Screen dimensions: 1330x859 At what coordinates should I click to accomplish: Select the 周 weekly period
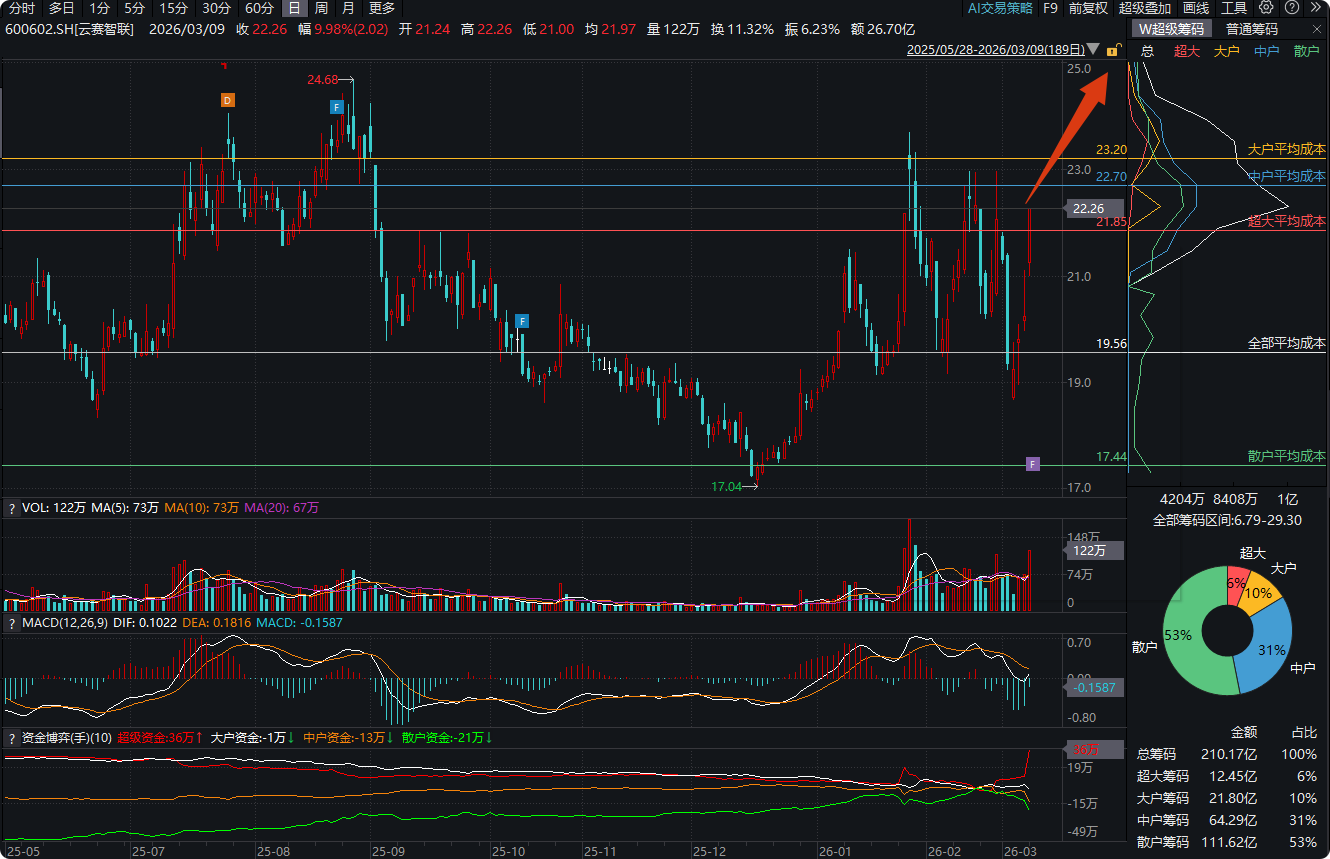click(x=321, y=8)
